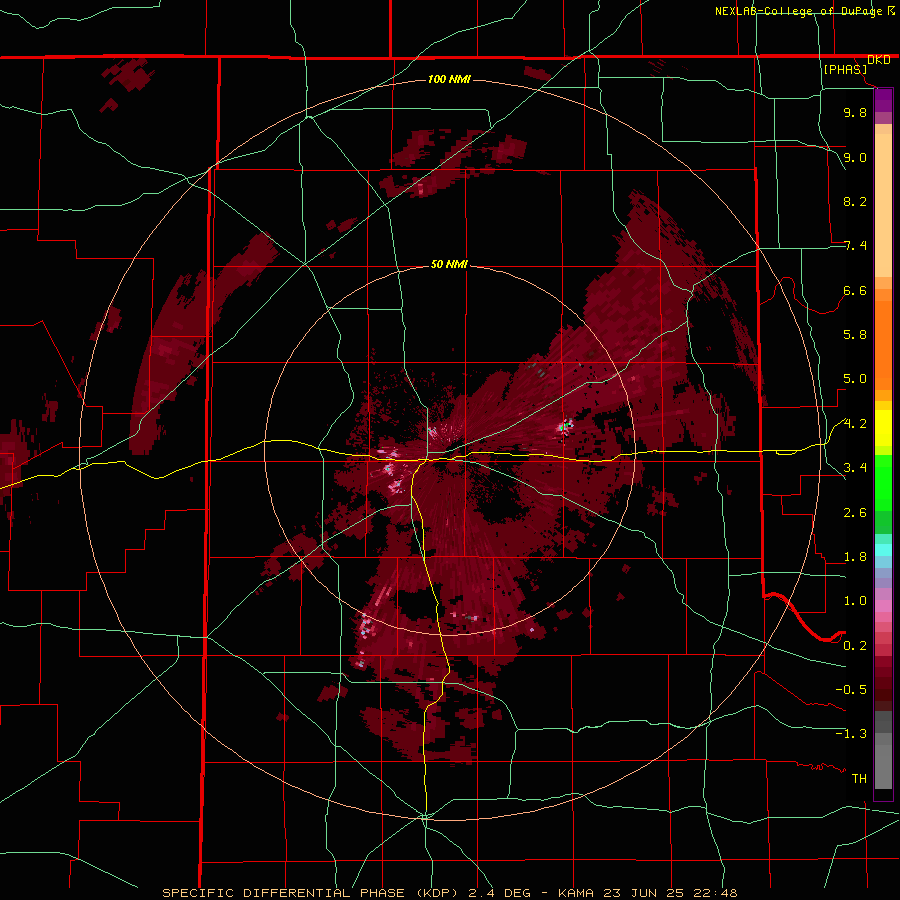Pick the purple segment atop the color bar
Image resolution: width=900 pixels, height=900 pixels.
point(883,100)
